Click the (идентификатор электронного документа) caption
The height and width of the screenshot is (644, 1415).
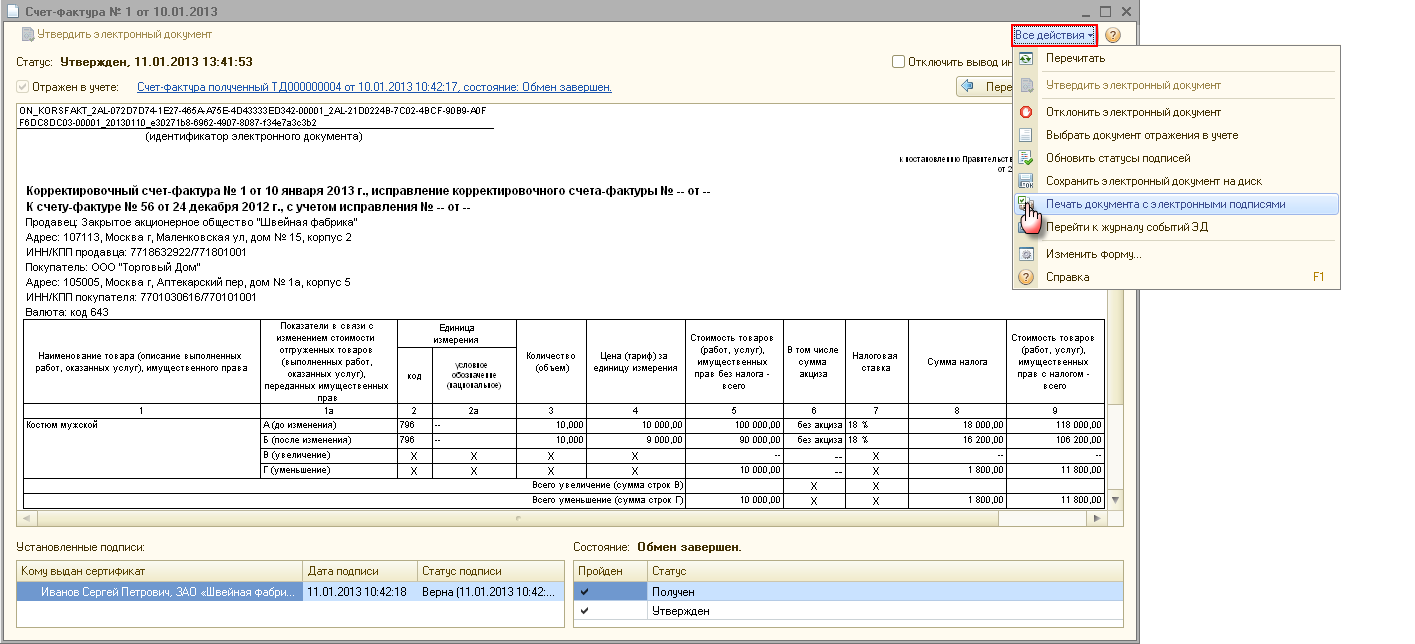[254, 136]
